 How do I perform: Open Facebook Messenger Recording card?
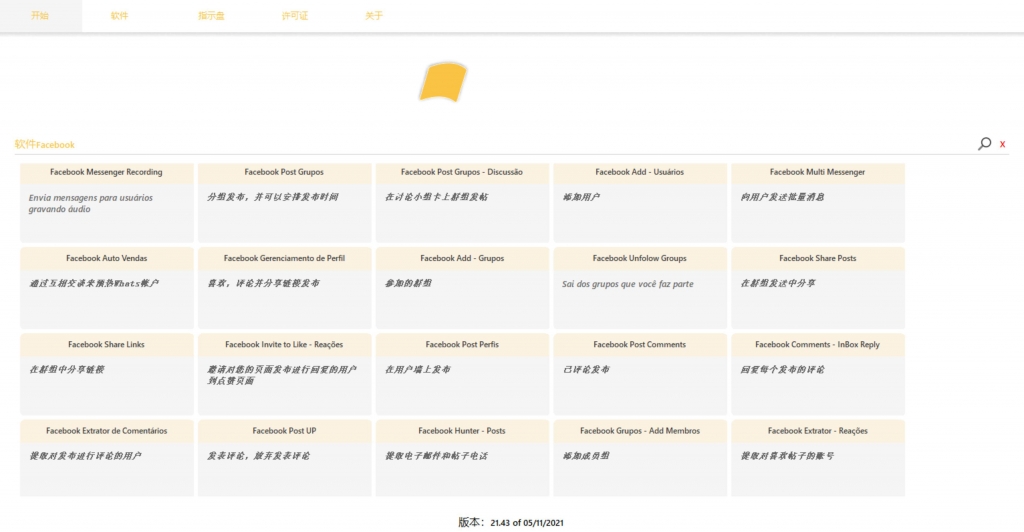click(x=106, y=202)
